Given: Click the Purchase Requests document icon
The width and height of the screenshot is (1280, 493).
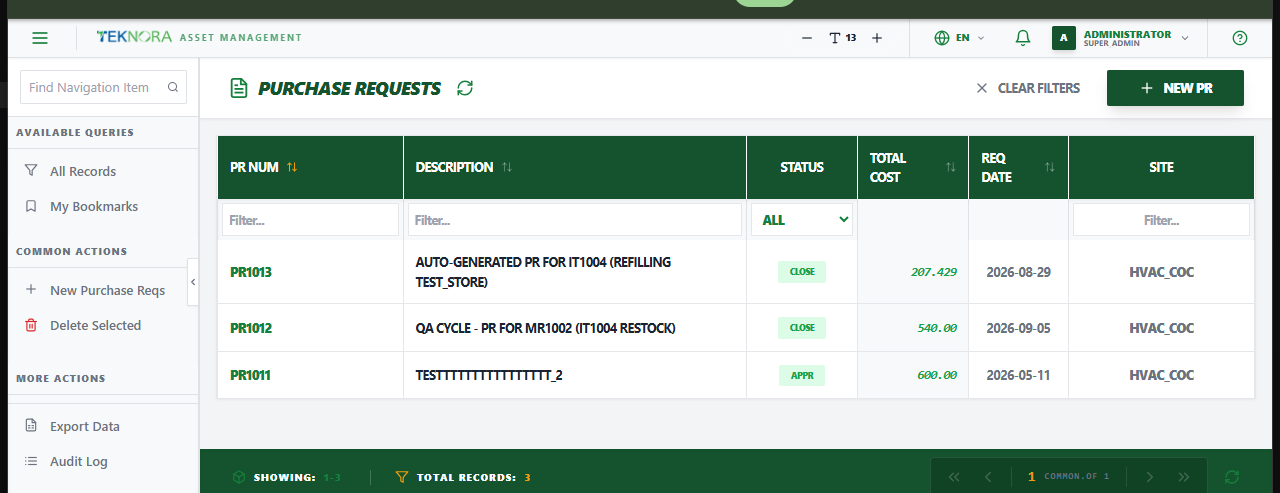Looking at the screenshot, I should (x=238, y=88).
